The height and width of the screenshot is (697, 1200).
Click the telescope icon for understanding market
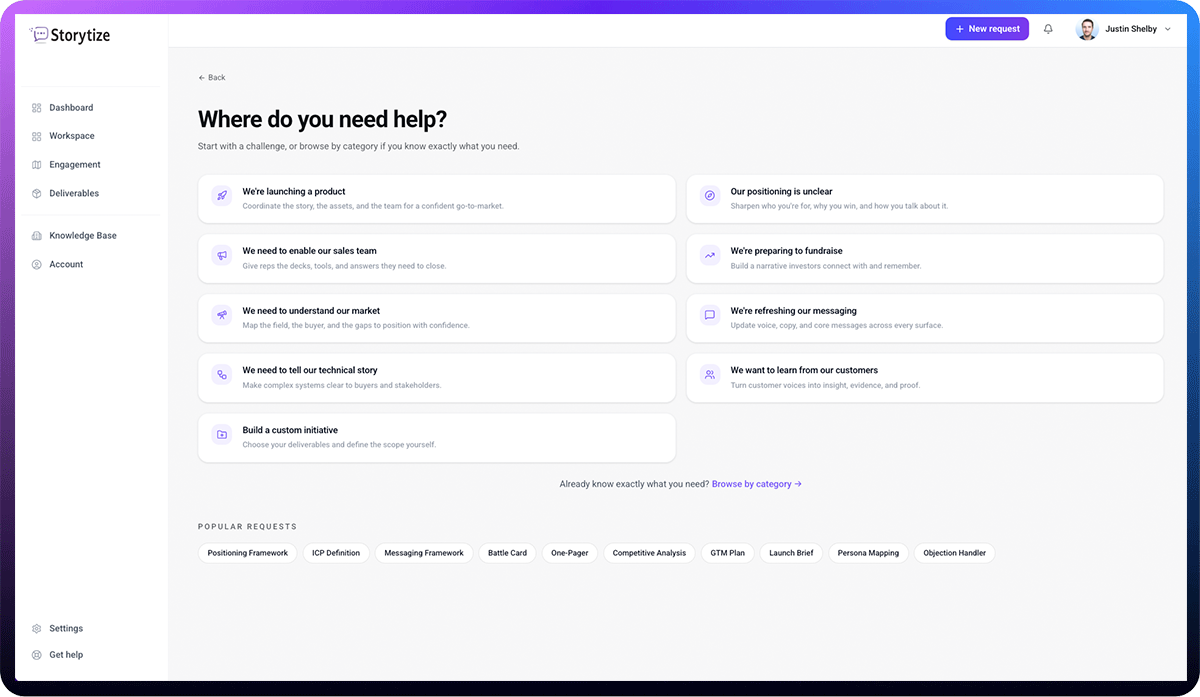tap(222, 315)
